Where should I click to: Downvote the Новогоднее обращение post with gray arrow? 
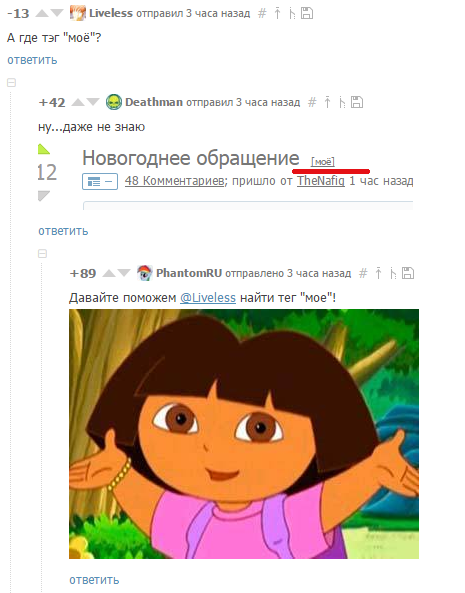tap(44, 196)
